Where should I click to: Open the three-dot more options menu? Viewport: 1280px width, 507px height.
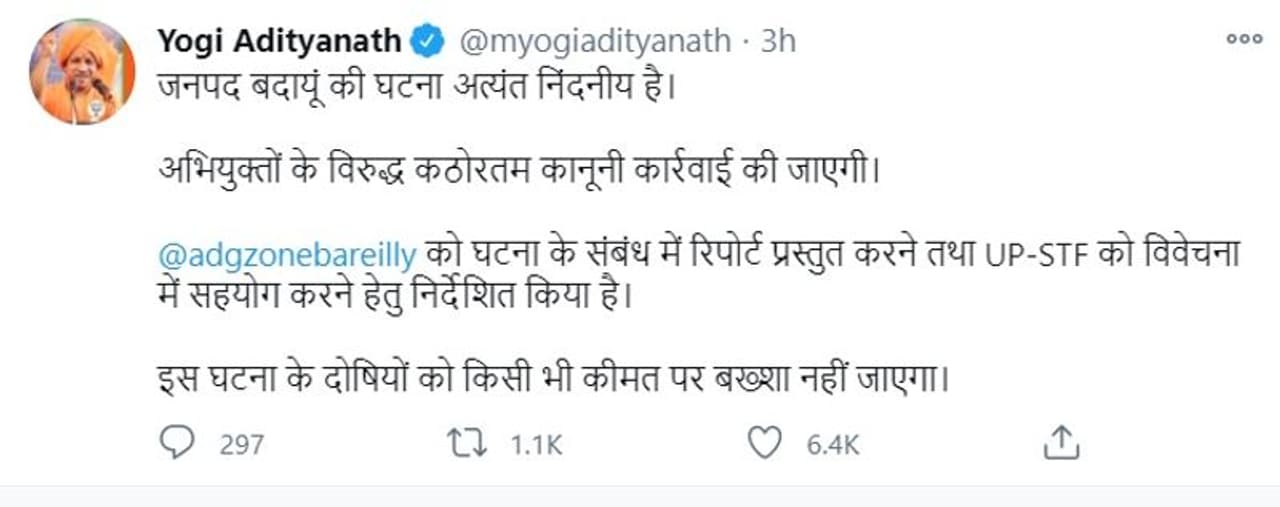pos(1243,39)
